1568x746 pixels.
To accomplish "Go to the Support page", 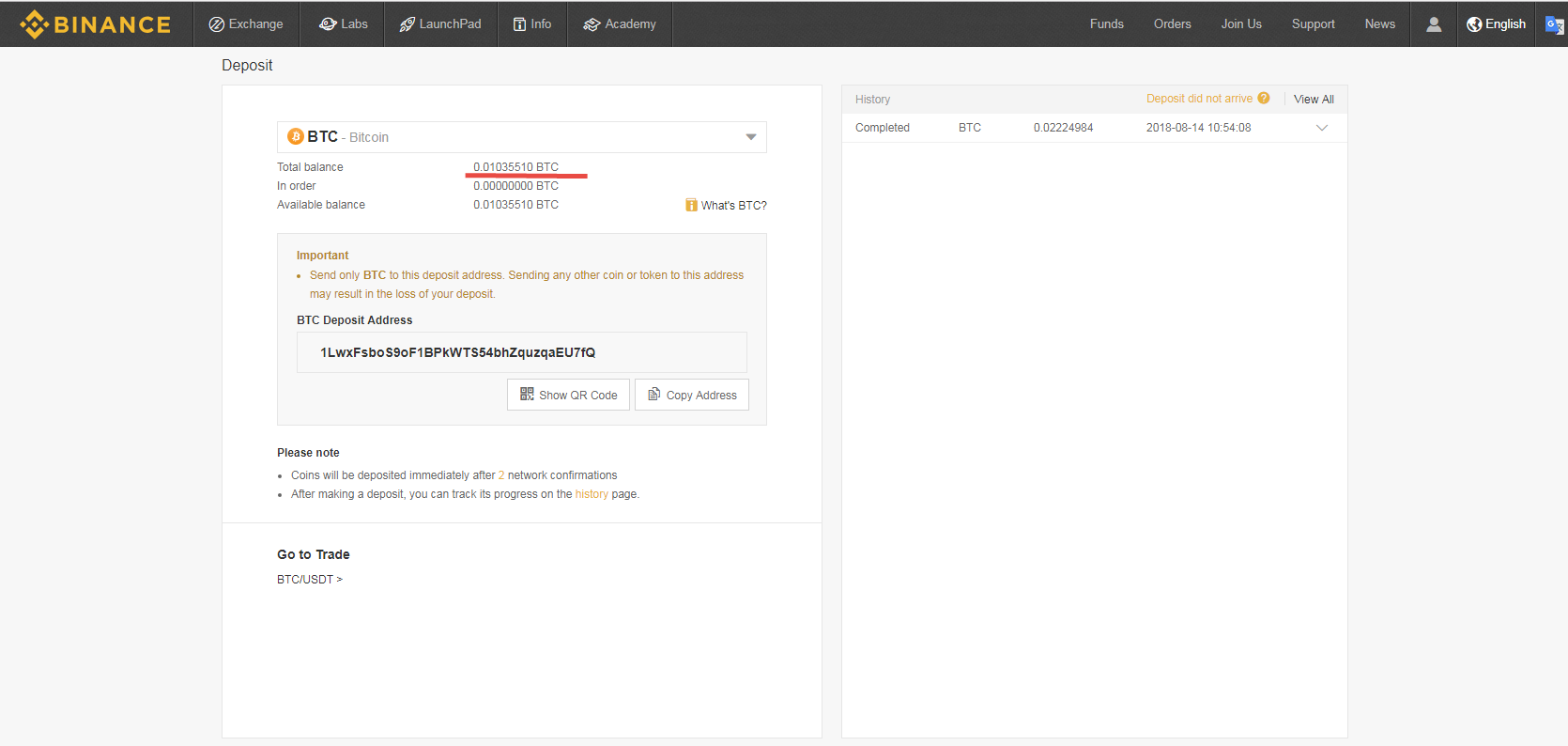I will 1314,24.
